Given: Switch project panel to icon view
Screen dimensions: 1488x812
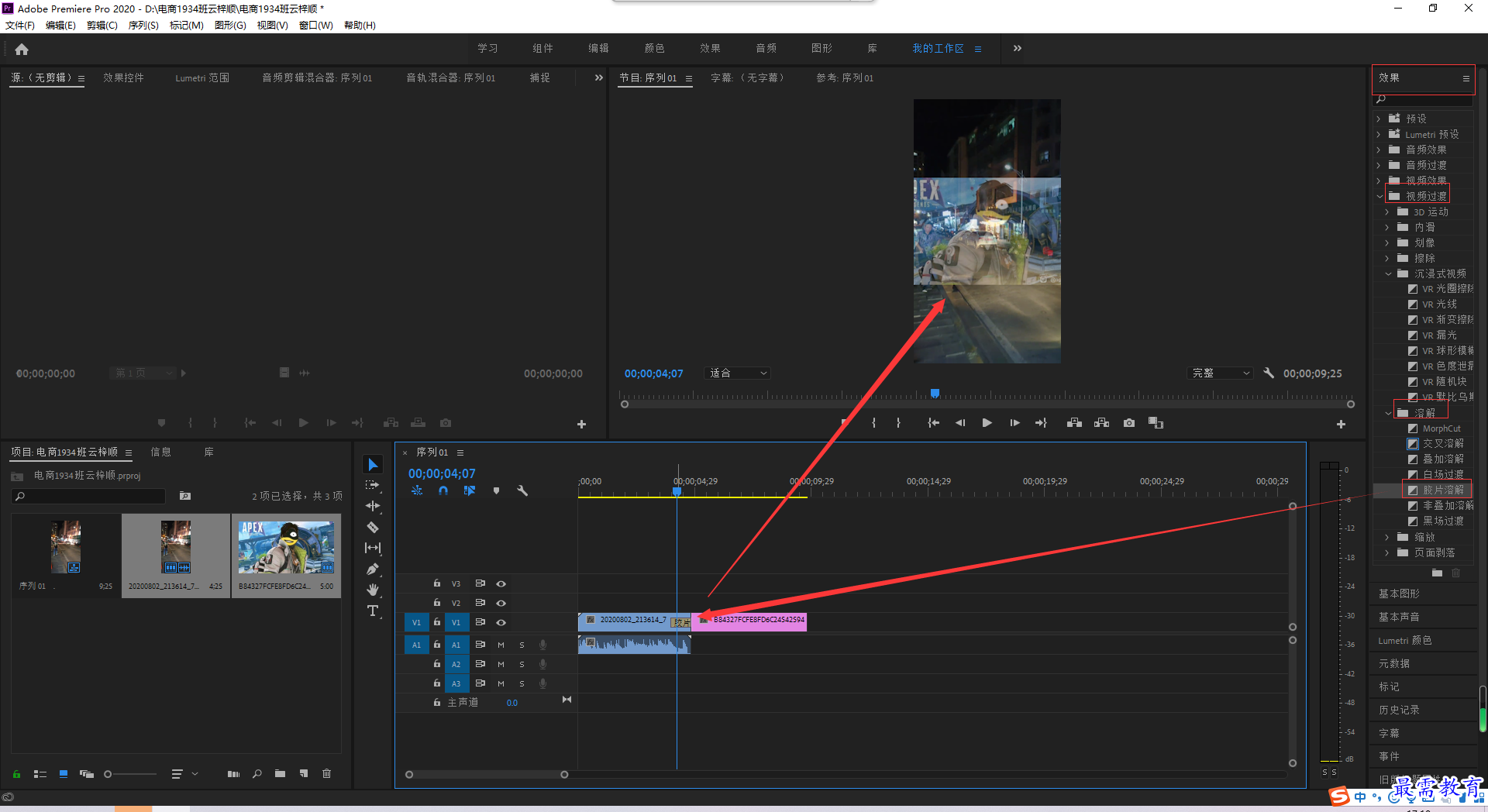Looking at the screenshot, I should (x=64, y=773).
